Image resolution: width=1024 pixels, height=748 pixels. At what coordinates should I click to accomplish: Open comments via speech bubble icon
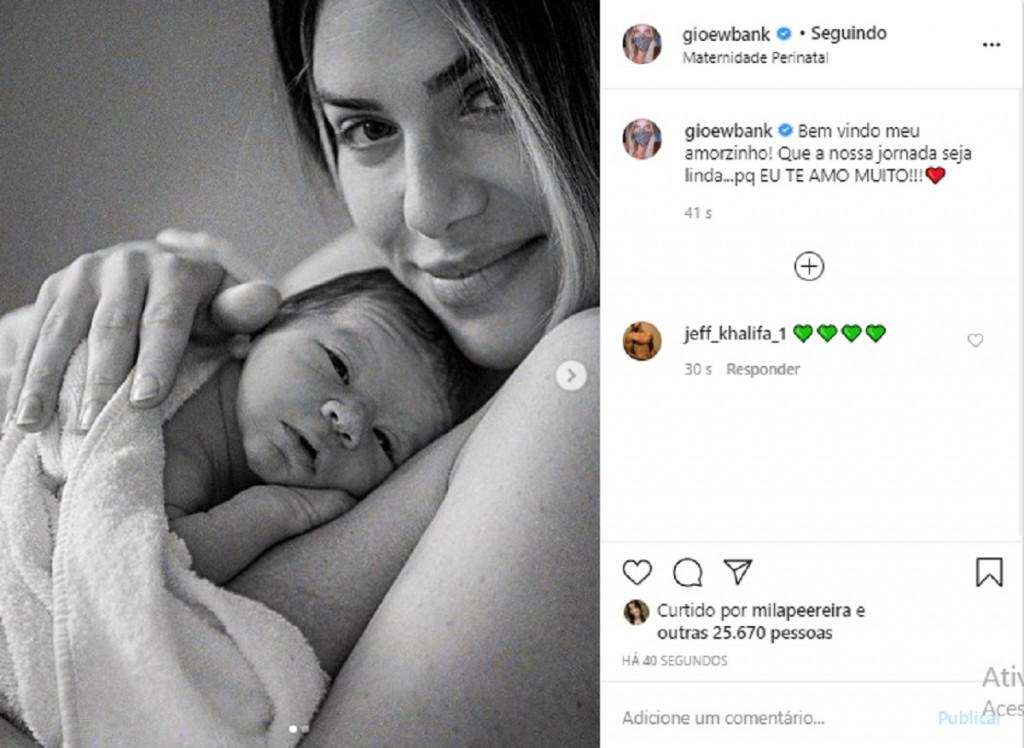pos(687,572)
